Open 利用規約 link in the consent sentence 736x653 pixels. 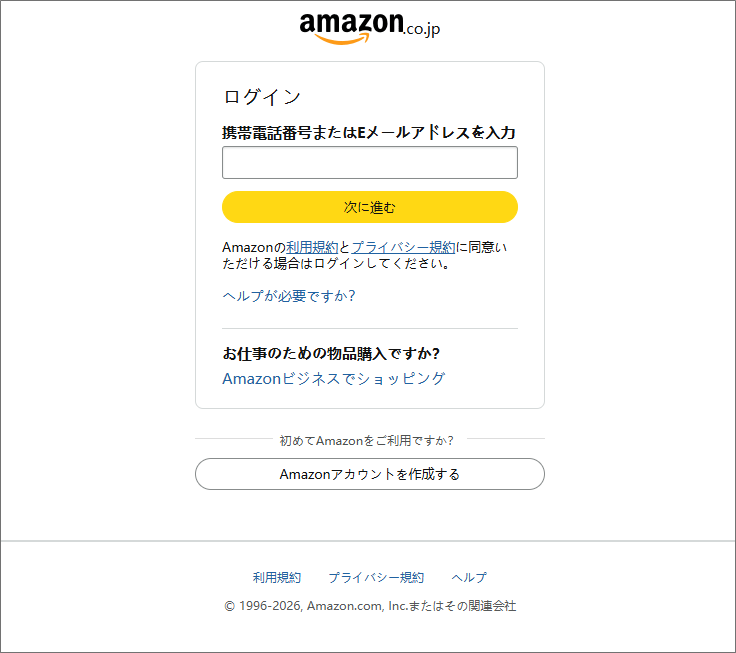(x=312, y=247)
